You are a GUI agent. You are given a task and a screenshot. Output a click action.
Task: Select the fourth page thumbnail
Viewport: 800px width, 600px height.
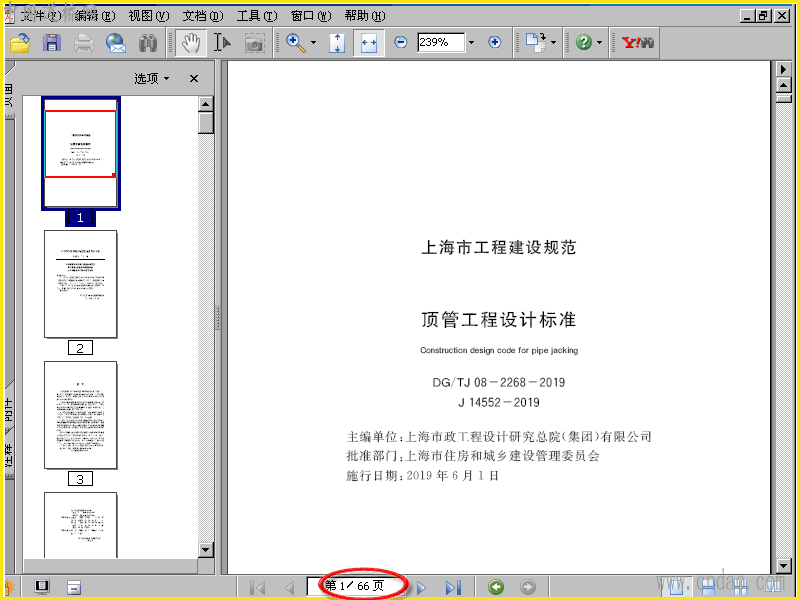[x=81, y=525]
